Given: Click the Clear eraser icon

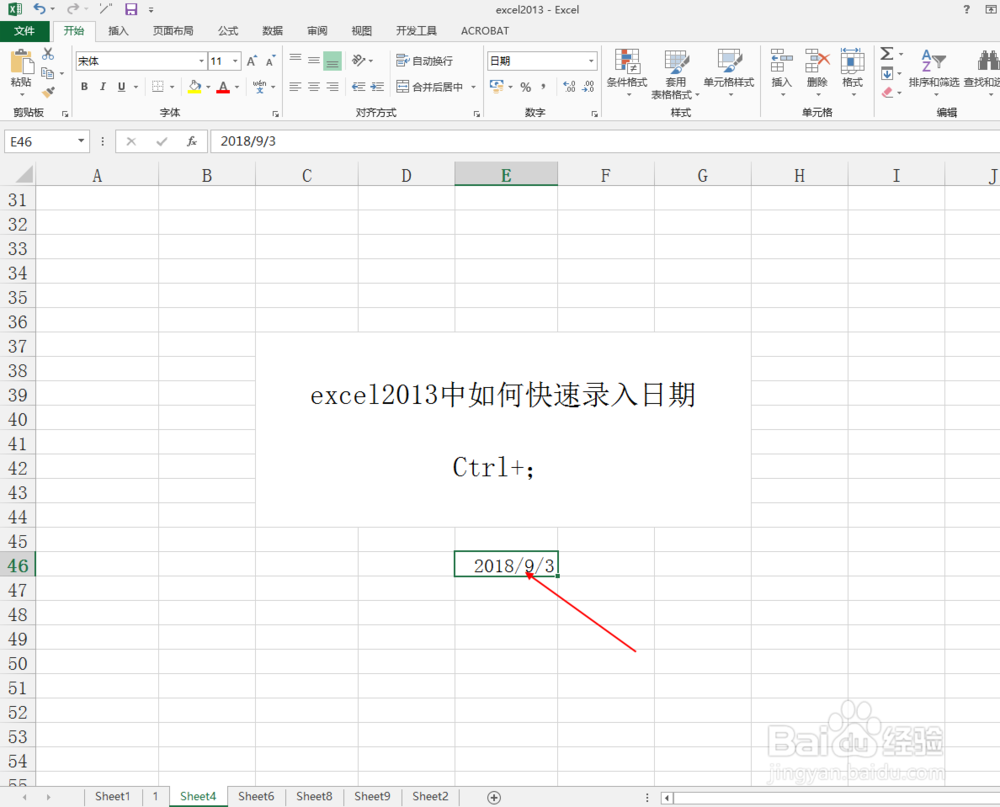Looking at the screenshot, I should (887, 93).
